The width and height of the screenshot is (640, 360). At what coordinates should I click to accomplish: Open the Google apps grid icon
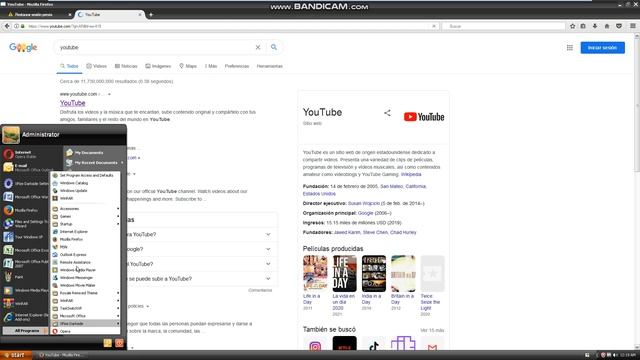[x=570, y=48]
